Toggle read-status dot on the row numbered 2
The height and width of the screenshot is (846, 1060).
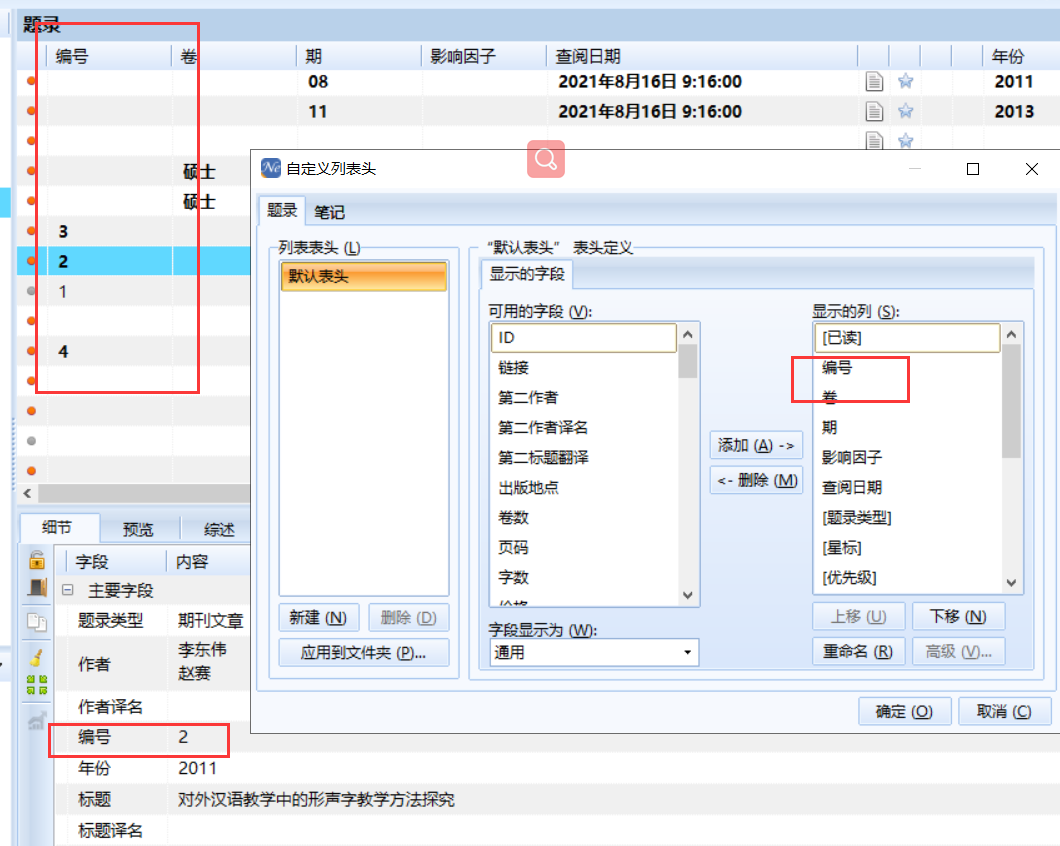31,262
